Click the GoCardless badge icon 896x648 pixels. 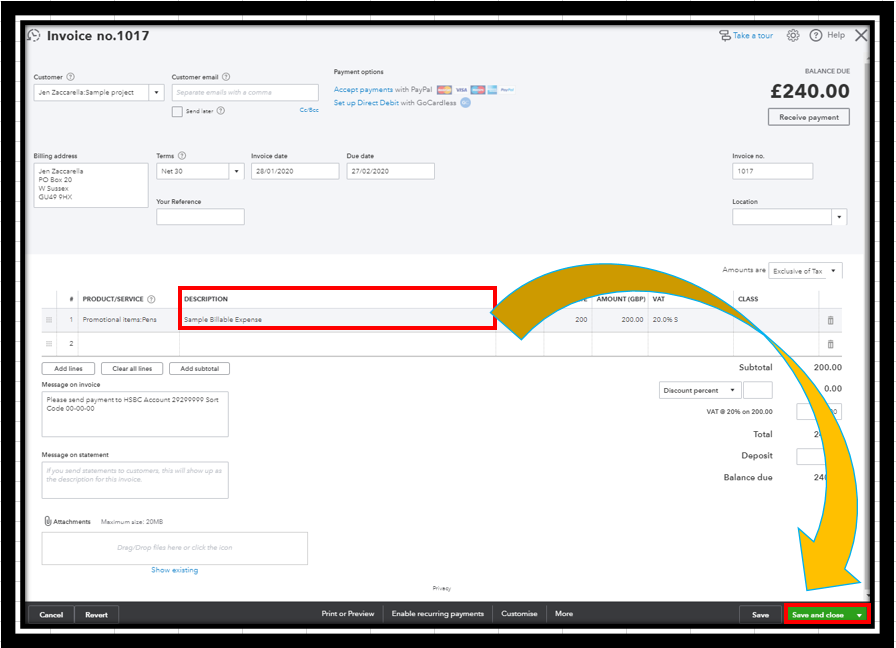pyautogui.click(x=466, y=103)
